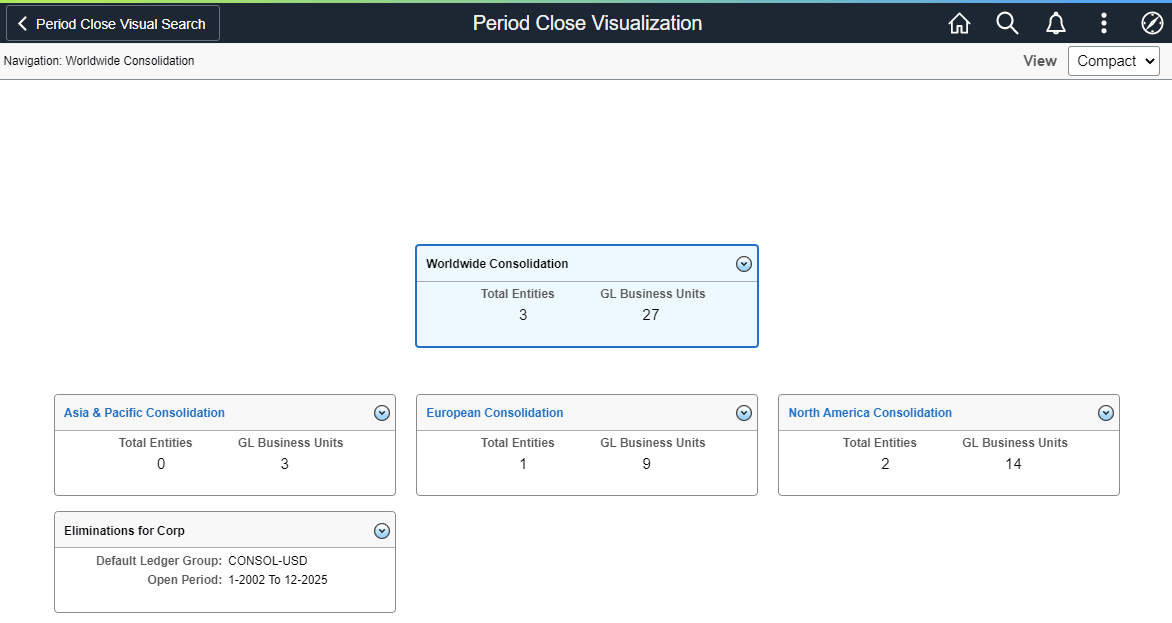Click the Period Close Visual Search button
This screenshot has height=623, width=1172.
tap(112, 22)
